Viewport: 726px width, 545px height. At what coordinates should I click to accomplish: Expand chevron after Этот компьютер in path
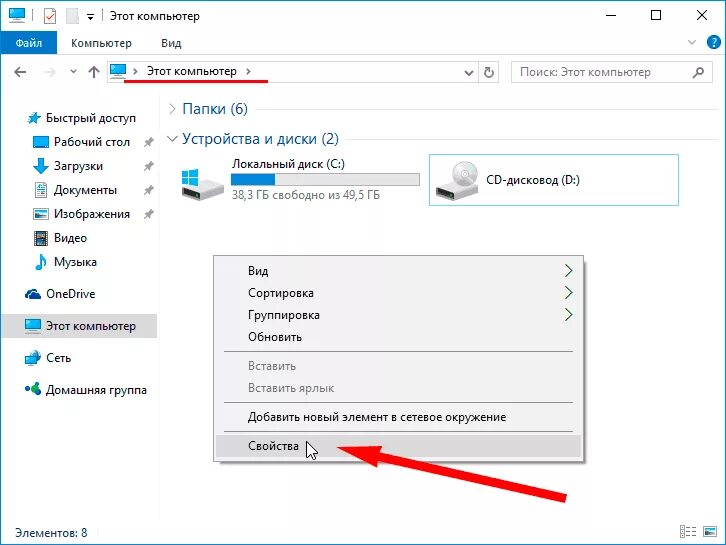pyautogui.click(x=249, y=71)
